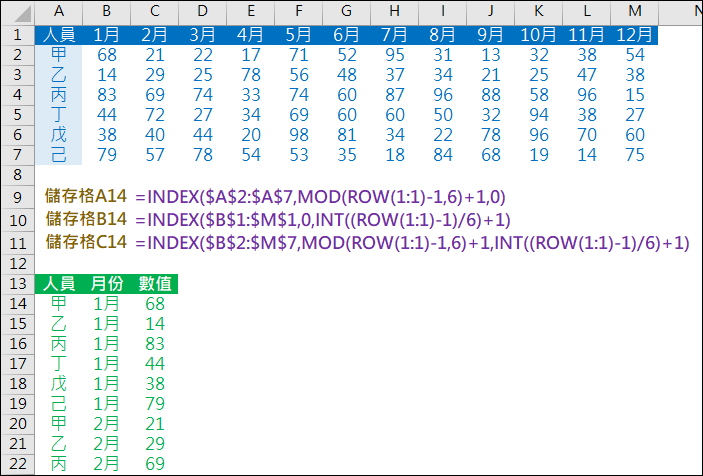Click cell C15 with value 14

point(155,324)
